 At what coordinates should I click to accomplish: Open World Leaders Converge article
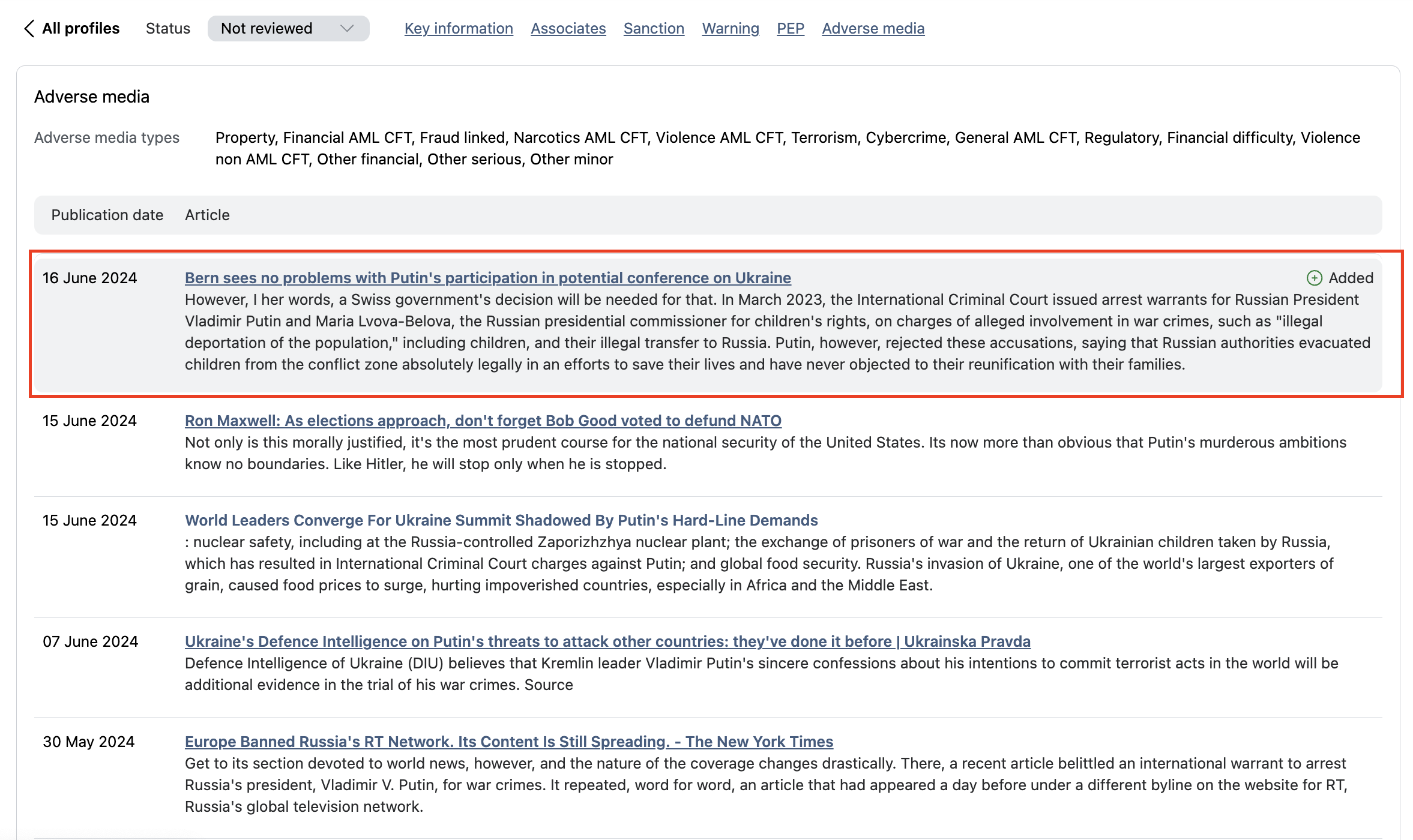click(501, 520)
